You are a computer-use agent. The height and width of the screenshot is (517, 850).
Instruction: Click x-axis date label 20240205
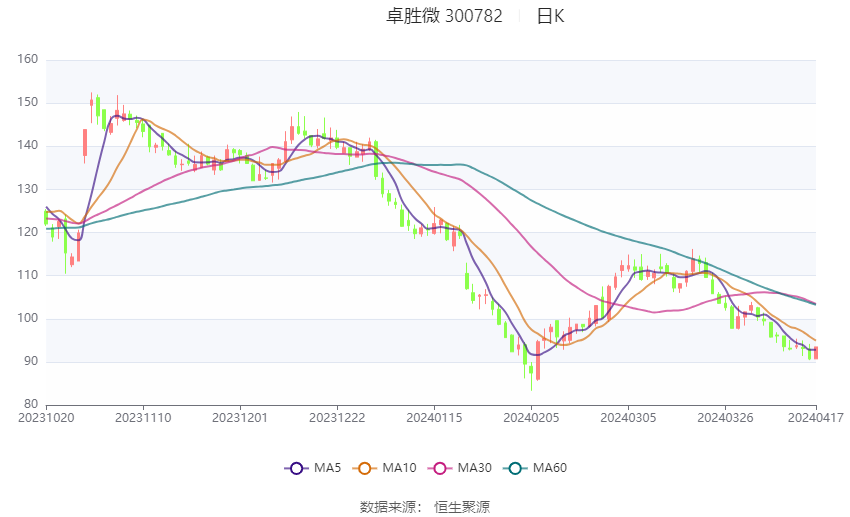(x=531, y=418)
